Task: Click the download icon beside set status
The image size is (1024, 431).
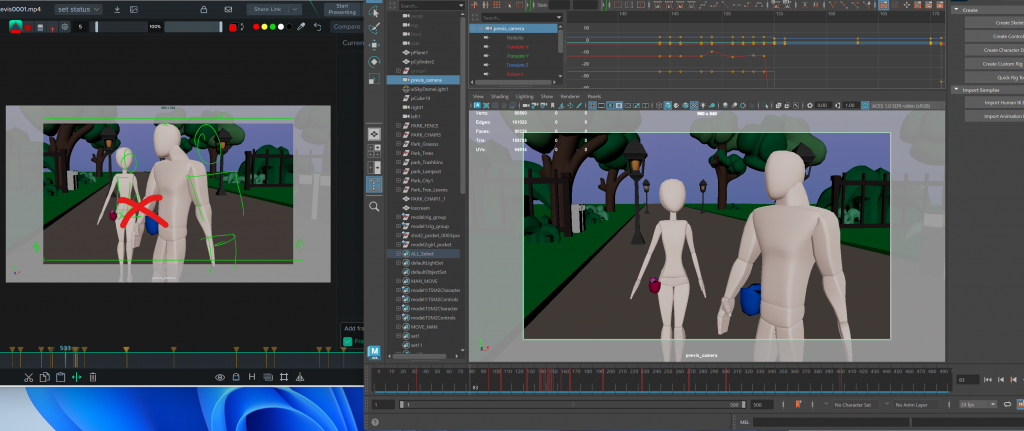Action: coord(117,9)
